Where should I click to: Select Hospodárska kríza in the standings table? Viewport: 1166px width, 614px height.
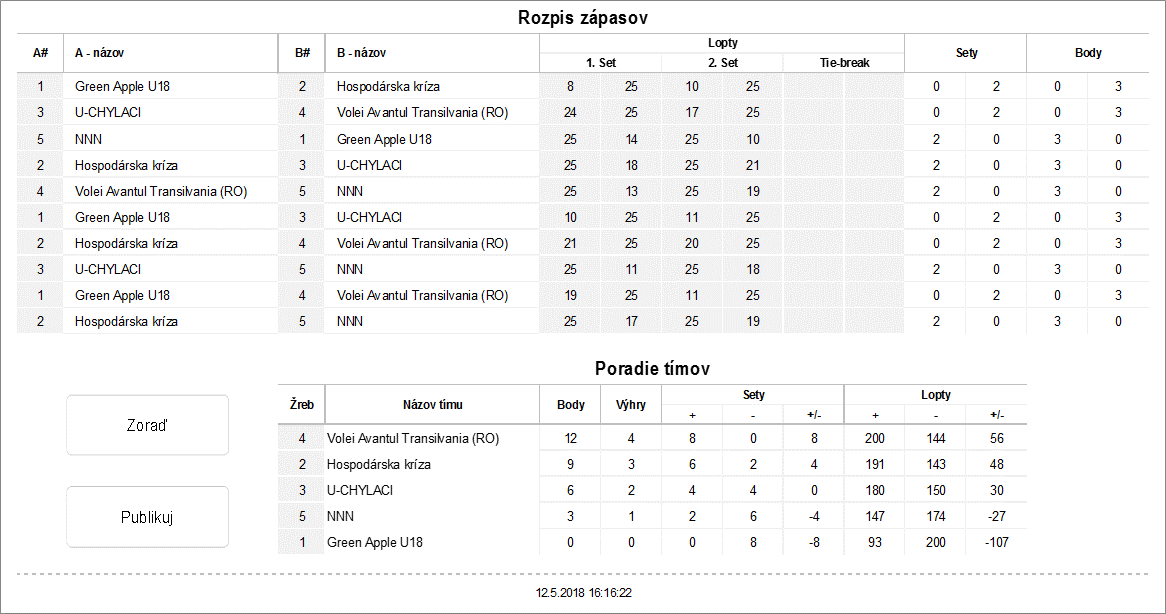[379, 464]
